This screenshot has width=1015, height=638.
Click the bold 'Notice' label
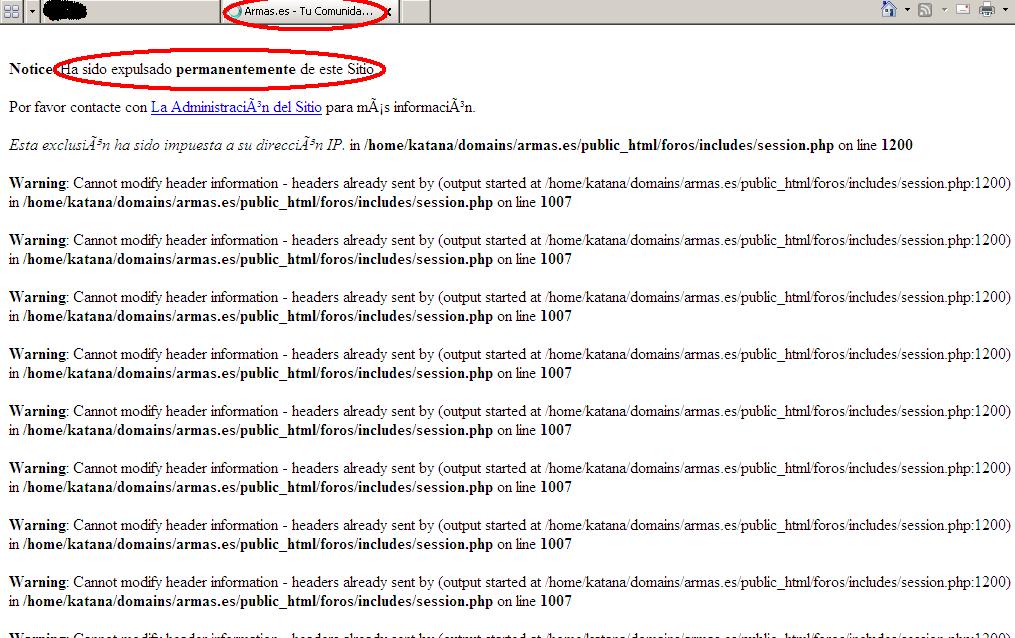[x=31, y=69]
